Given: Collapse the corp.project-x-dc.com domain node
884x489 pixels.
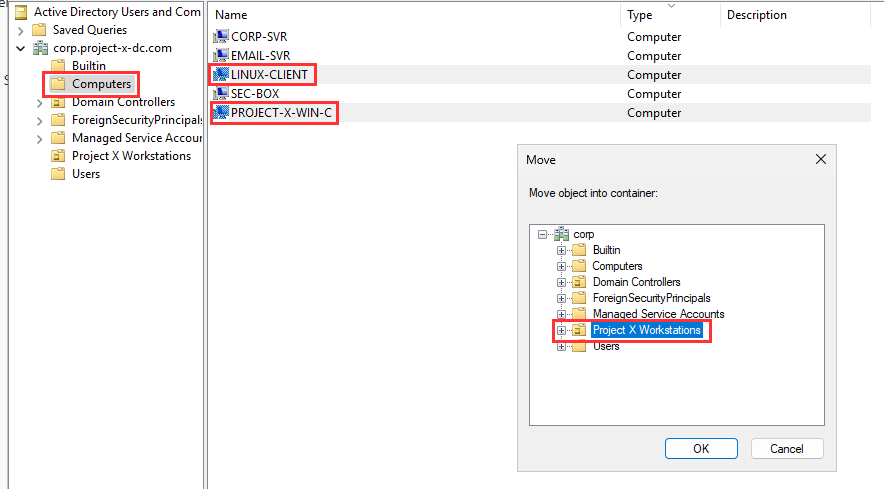Looking at the screenshot, I should (x=20, y=48).
